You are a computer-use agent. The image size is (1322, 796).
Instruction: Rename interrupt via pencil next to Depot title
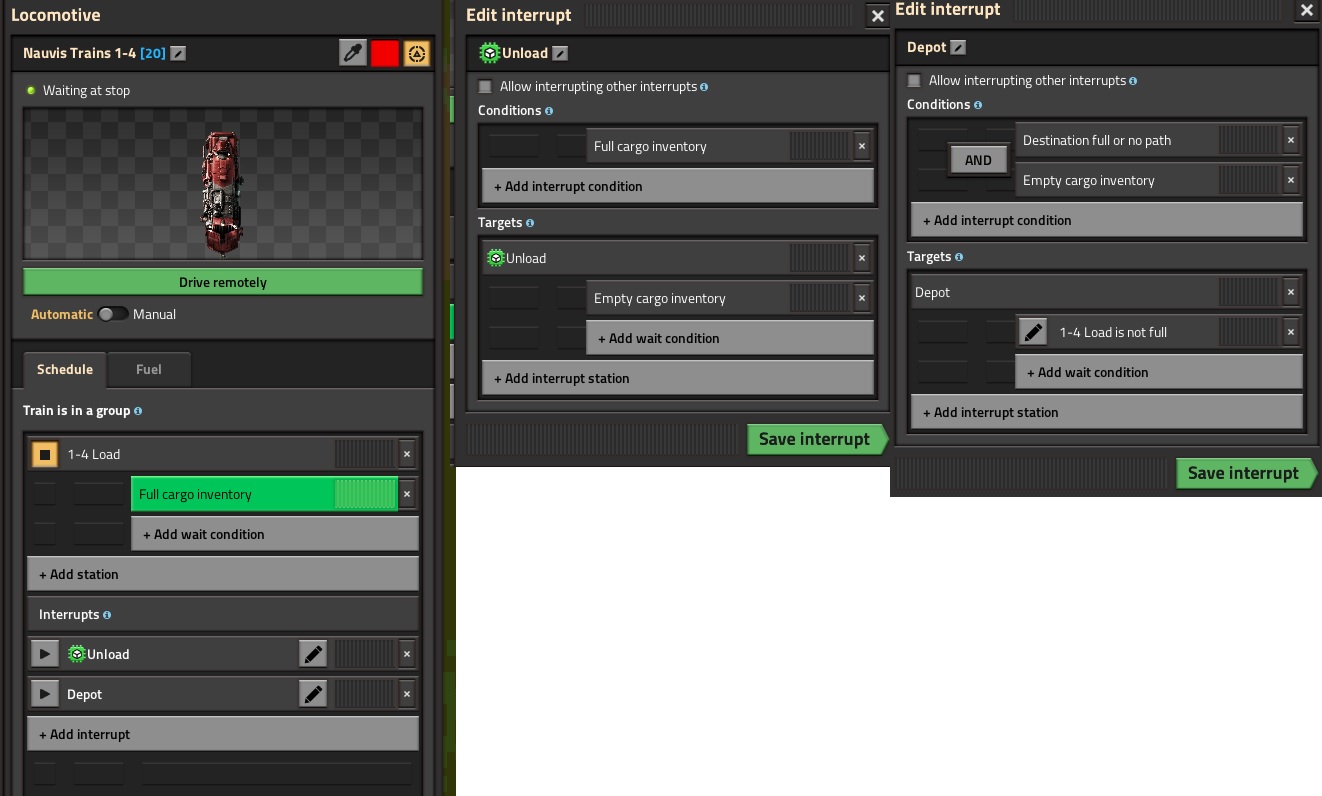point(958,47)
